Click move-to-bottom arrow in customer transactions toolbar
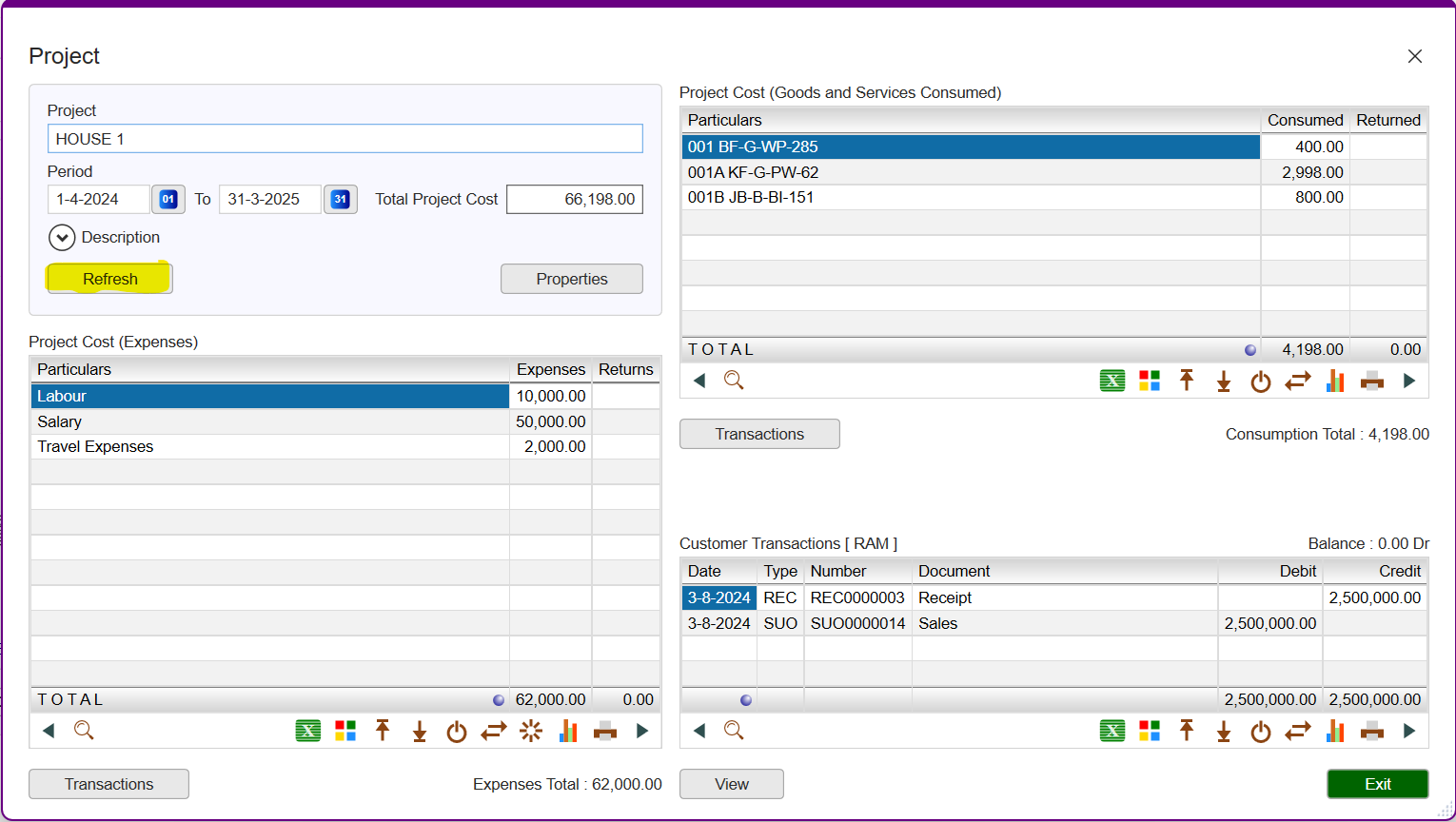 click(1224, 731)
